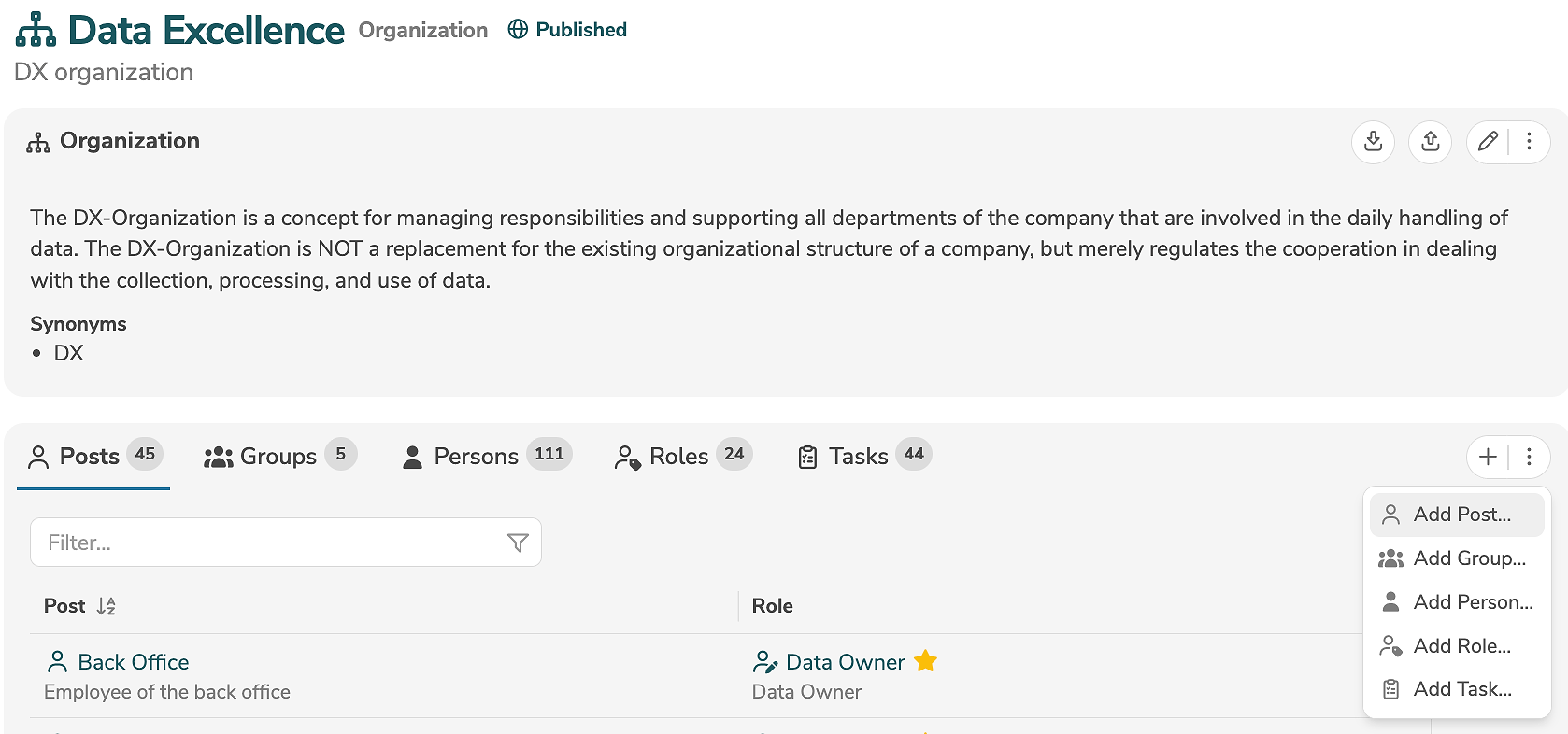Click the download icon in Organization panel
The image size is (1568, 734).
tap(1373, 142)
